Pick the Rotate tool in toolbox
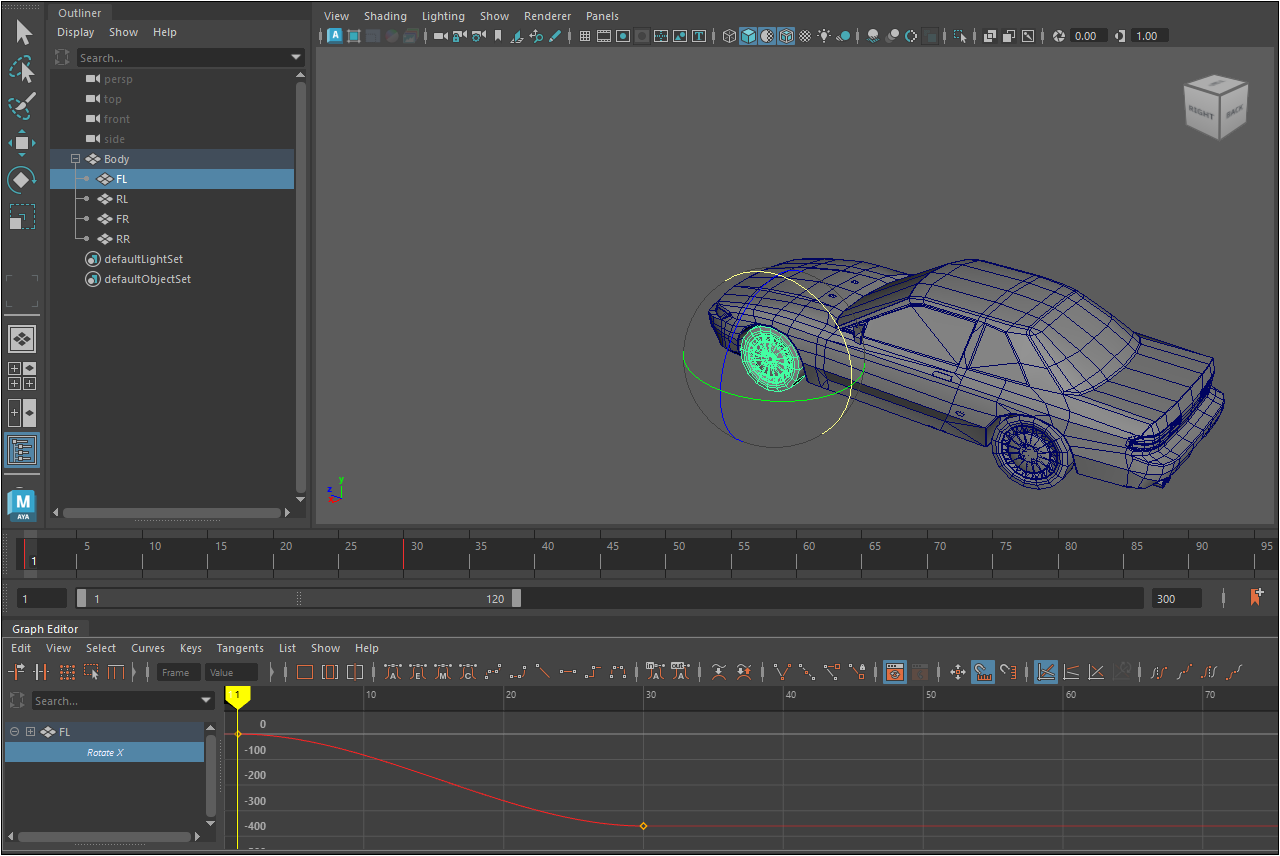The height and width of the screenshot is (856, 1280). [22, 180]
